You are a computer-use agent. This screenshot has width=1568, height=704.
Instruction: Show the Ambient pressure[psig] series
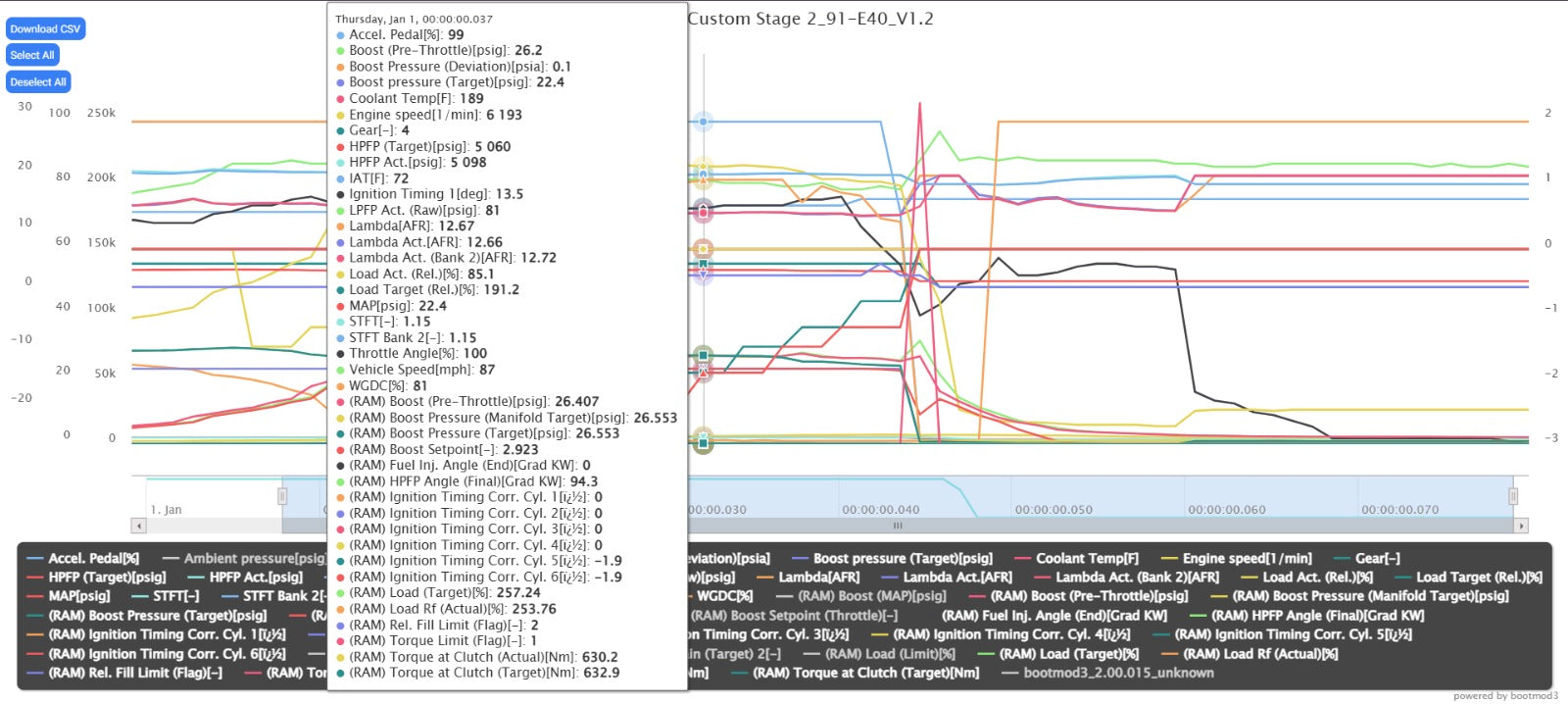point(254,558)
